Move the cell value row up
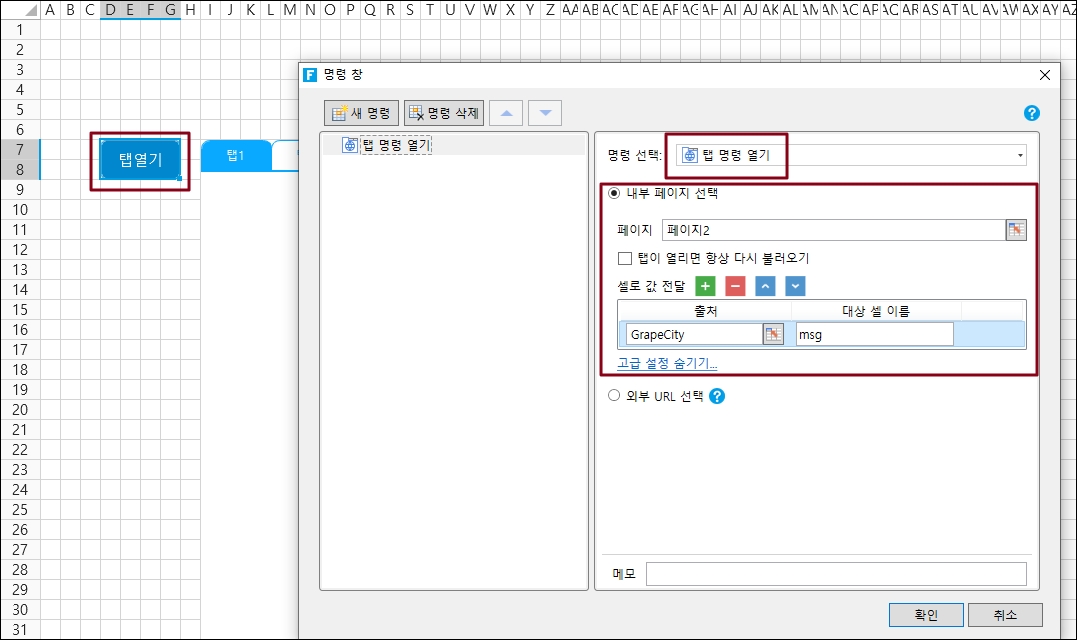This screenshot has width=1077, height=640. [765, 287]
